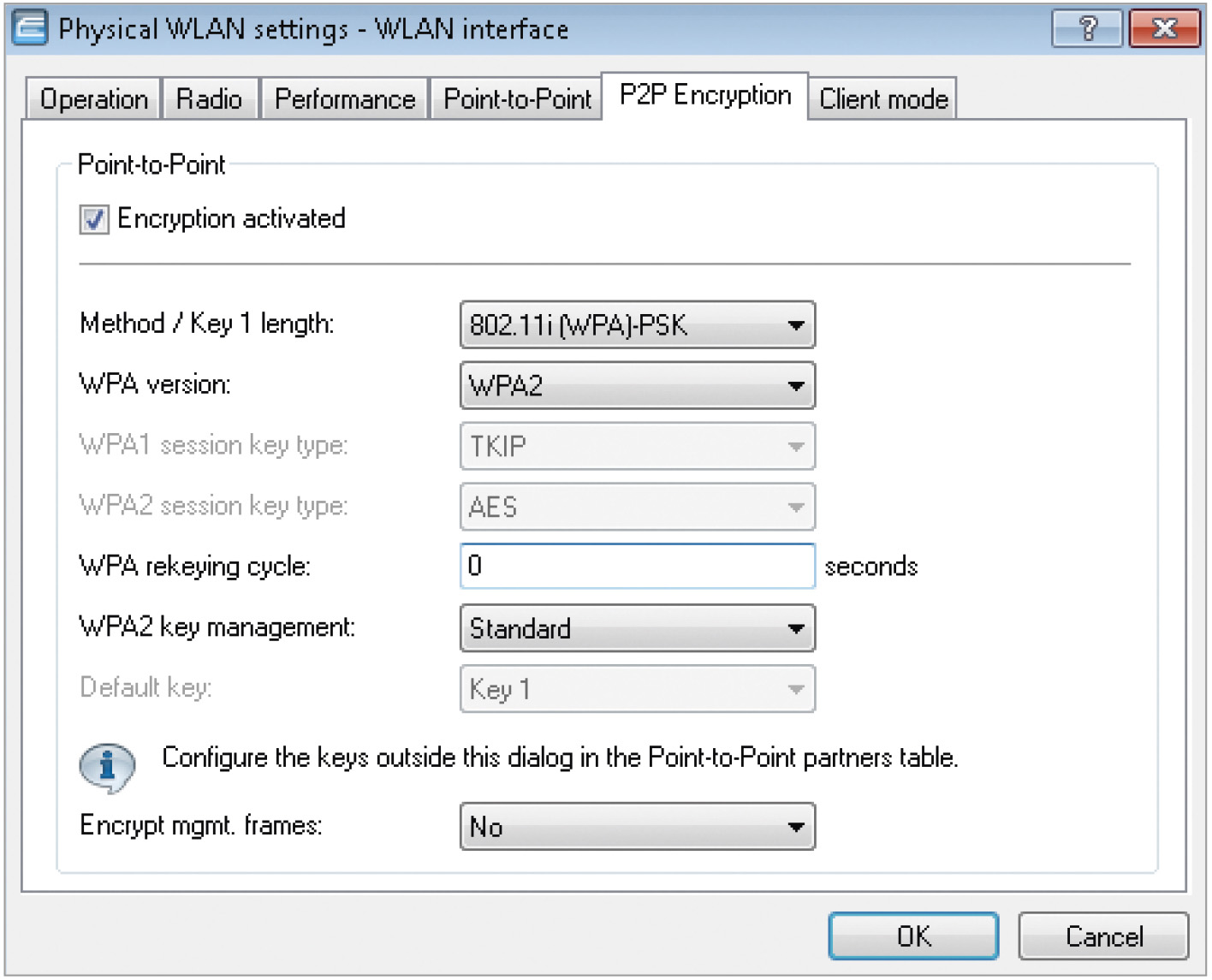Click the window icon in the title bar
Image resolution: width=1212 pixels, height=980 pixels.
[x=29, y=28]
